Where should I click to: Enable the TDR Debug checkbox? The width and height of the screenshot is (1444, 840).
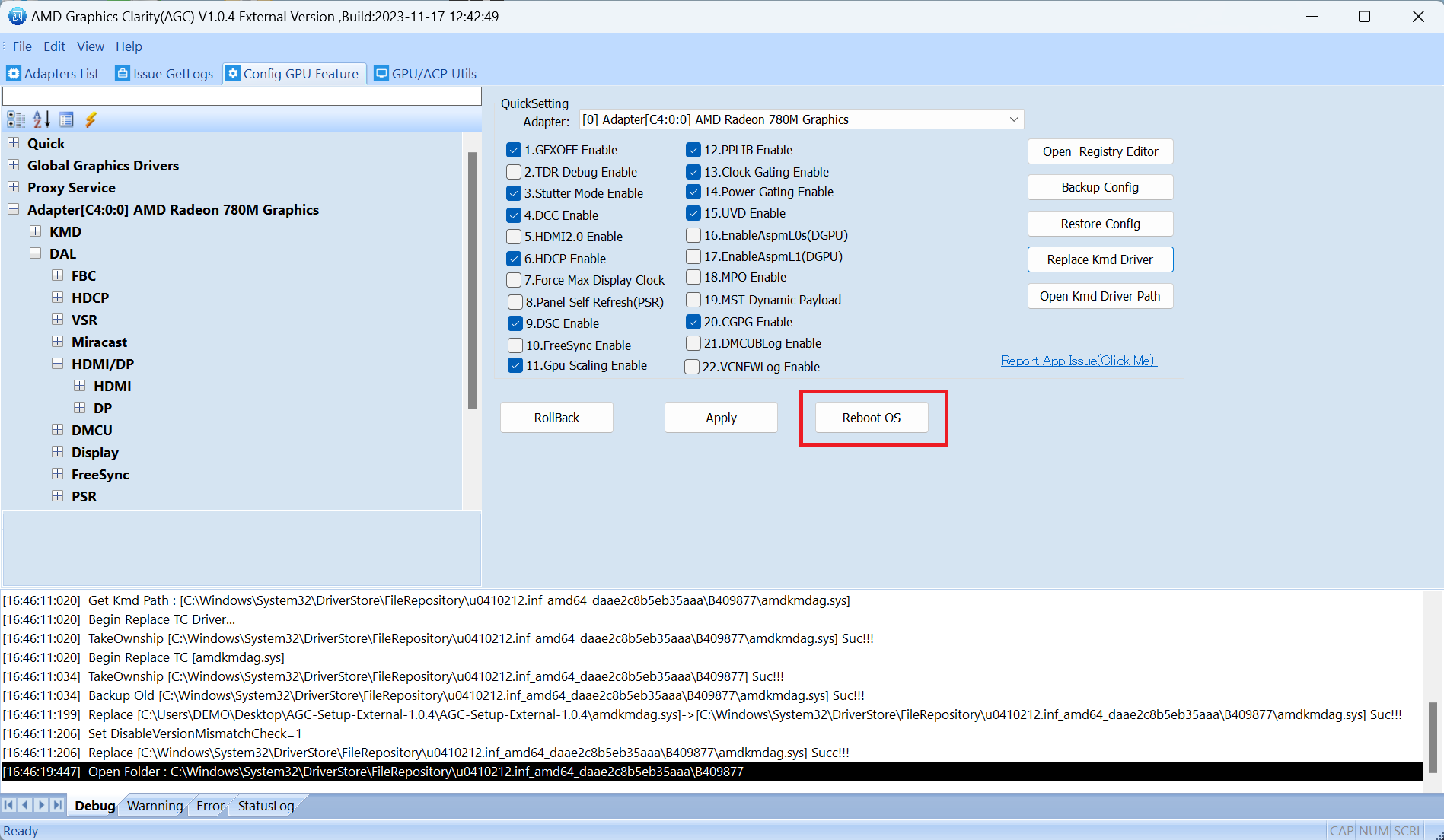click(x=515, y=172)
